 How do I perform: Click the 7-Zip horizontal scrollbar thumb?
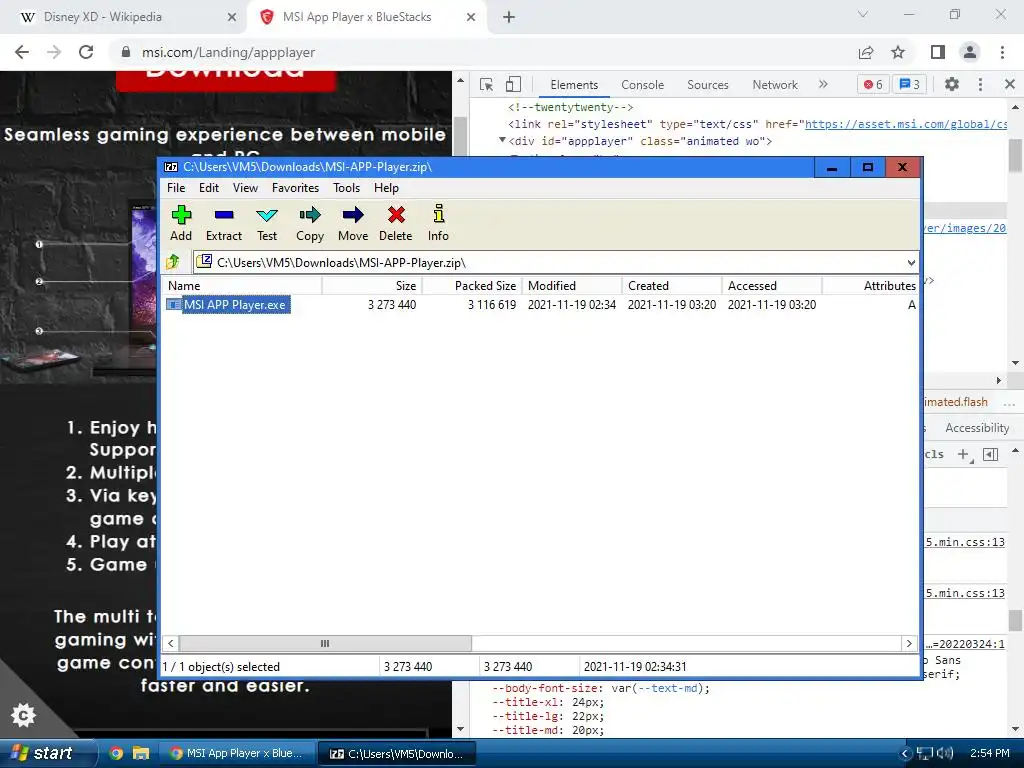pyautogui.click(x=325, y=643)
